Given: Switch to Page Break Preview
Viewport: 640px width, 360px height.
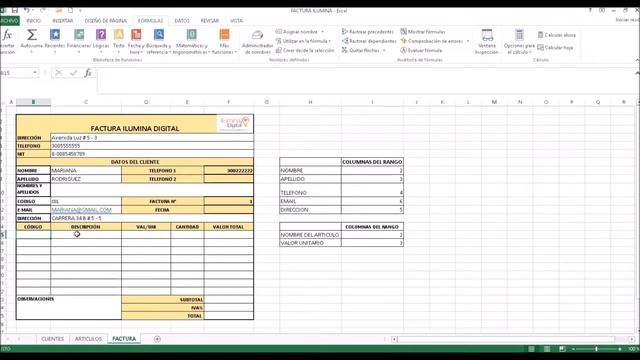Looking at the screenshot, I should [562, 349].
